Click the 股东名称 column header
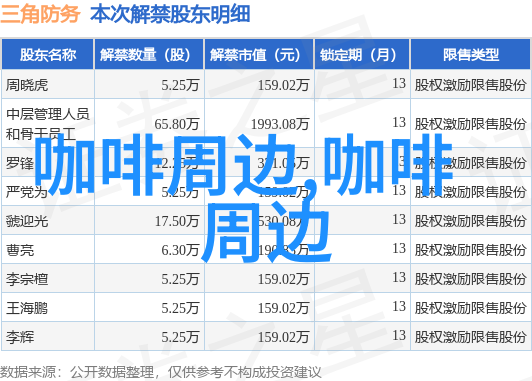The width and height of the screenshot is (532, 381). point(48,55)
